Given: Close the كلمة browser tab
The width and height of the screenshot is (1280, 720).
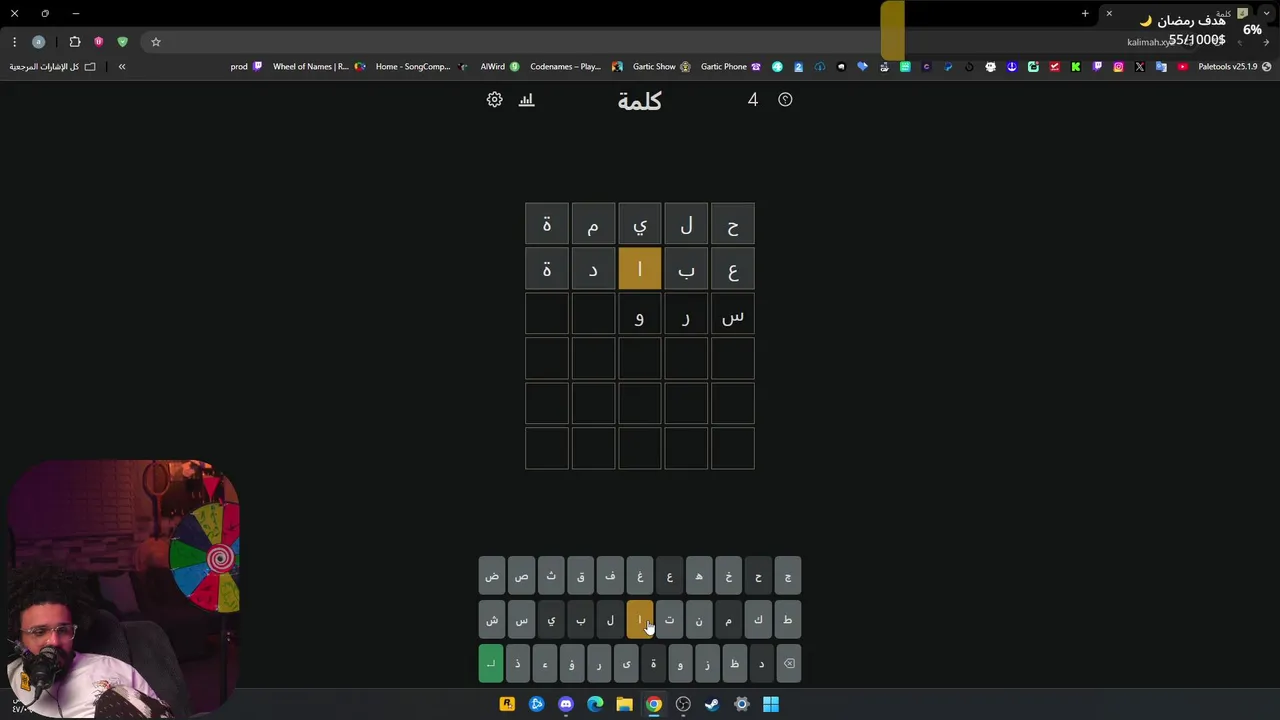Looking at the screenshot, I should 1109,14.
